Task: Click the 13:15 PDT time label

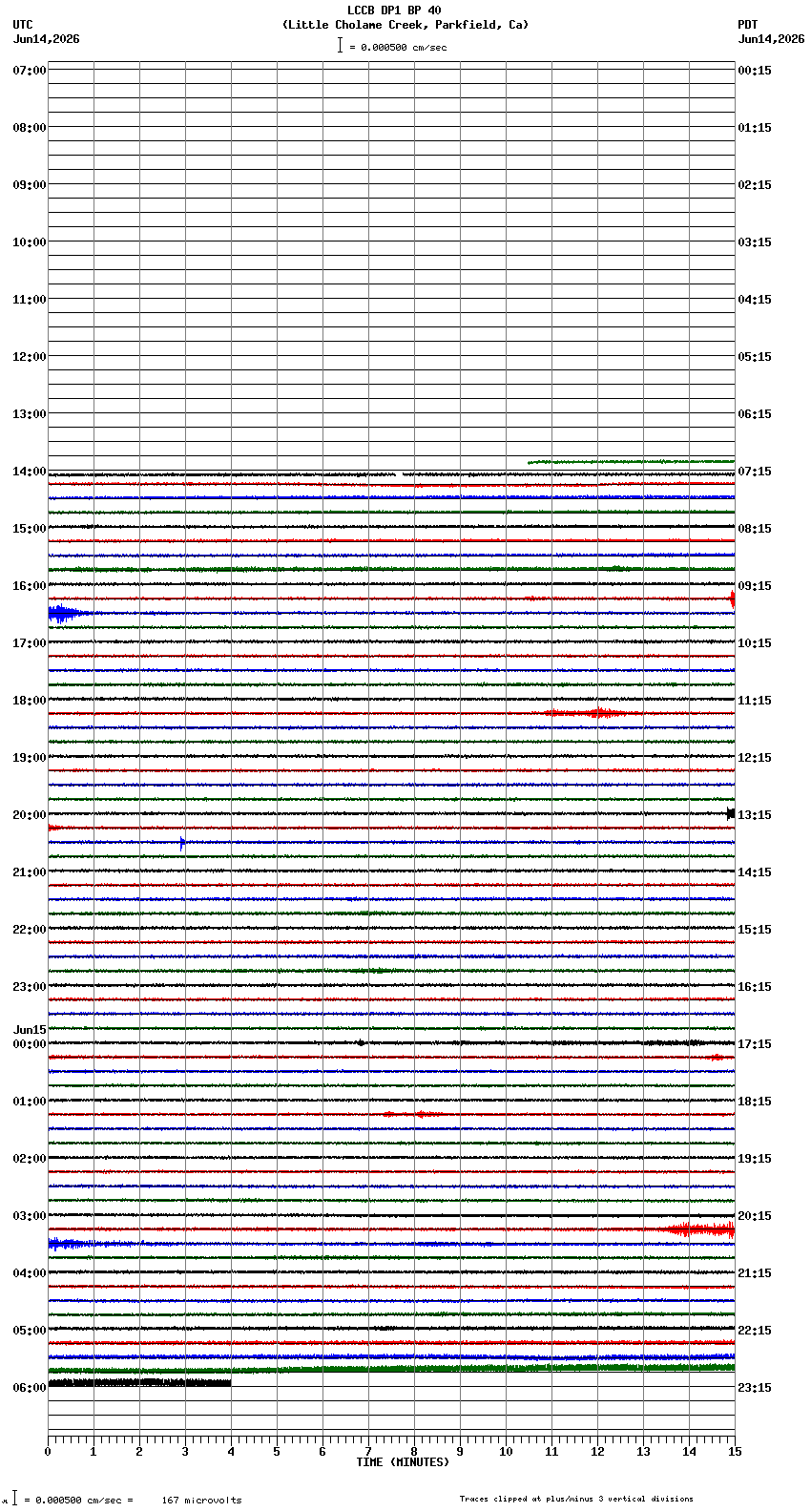Action: pos(754,815)
